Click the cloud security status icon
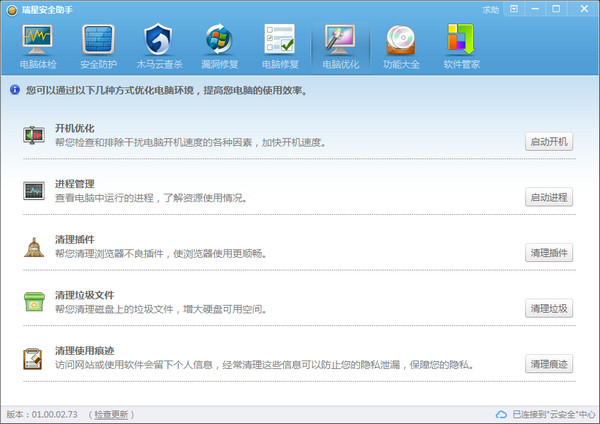 [x=502, y=414]
